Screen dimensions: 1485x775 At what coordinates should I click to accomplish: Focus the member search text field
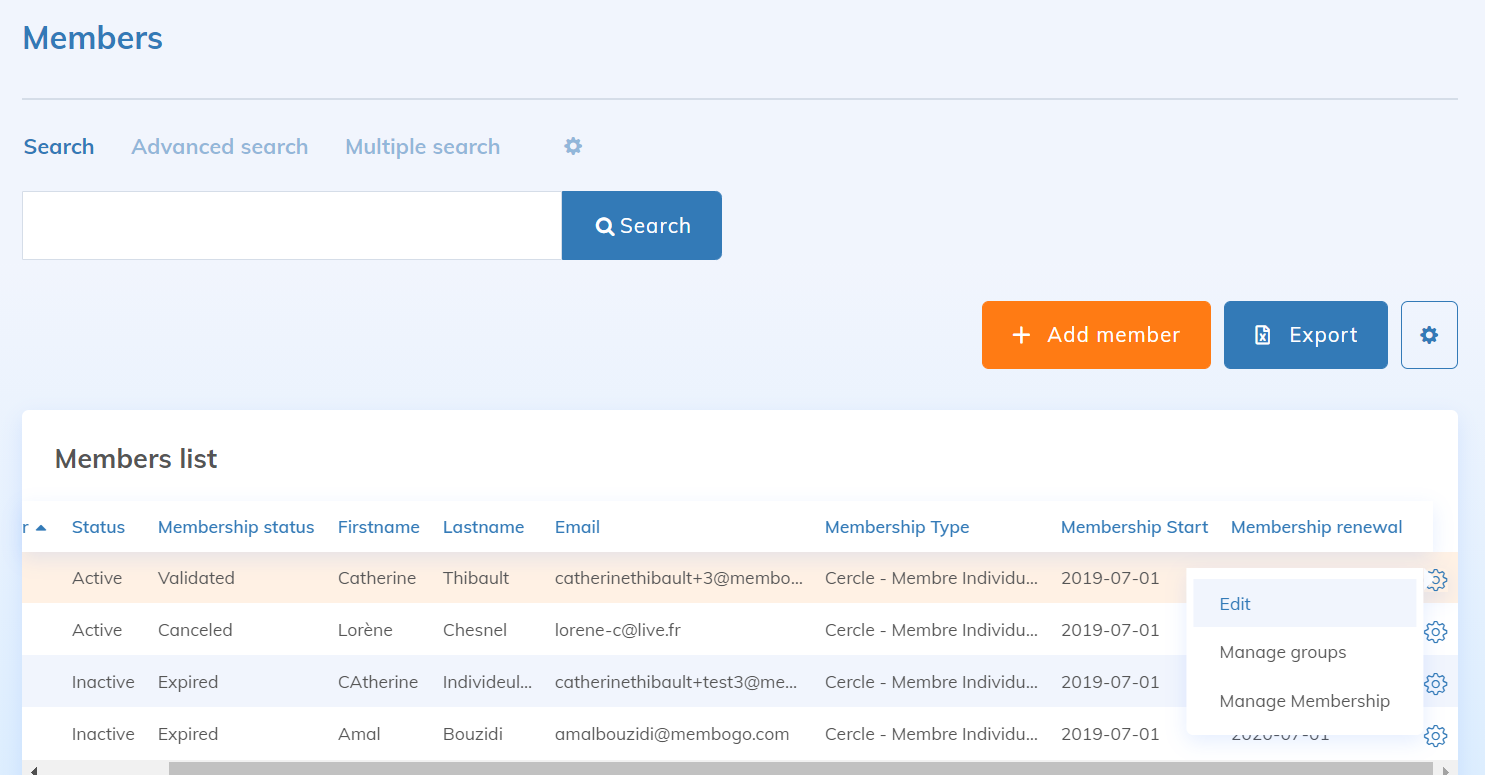(291, 226)
